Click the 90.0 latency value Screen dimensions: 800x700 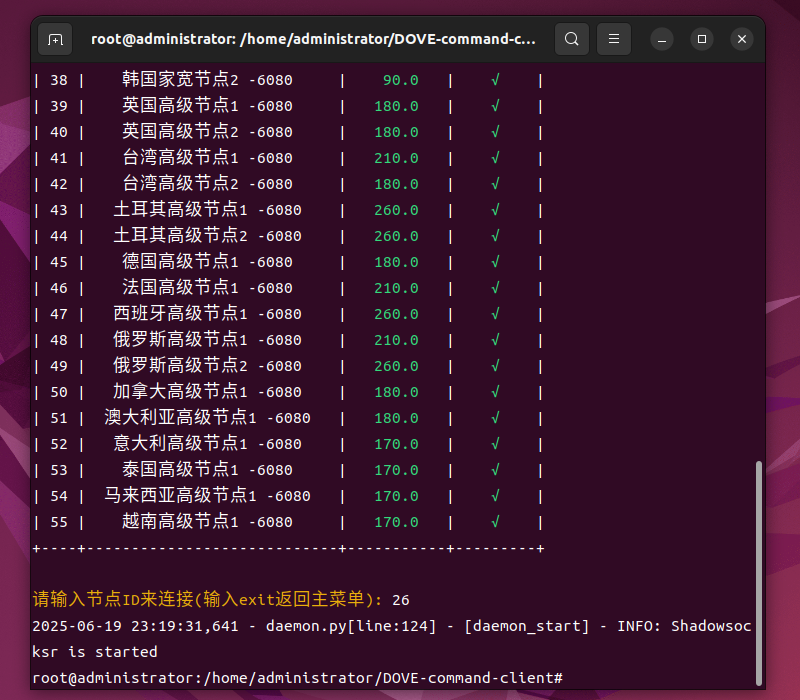pos(400,80)
